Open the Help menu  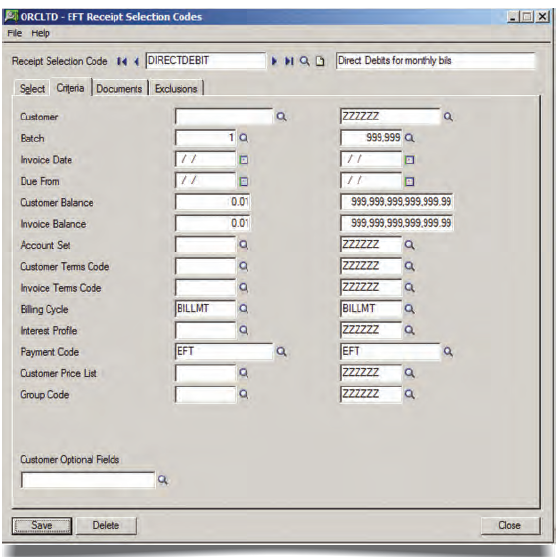click(x=40, y=33)
